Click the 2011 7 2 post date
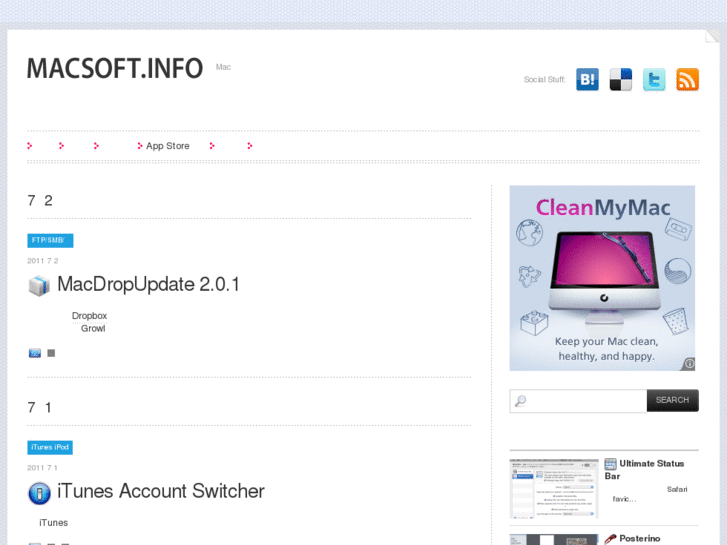Screen dimensions: 727x545 click(43, 261)
